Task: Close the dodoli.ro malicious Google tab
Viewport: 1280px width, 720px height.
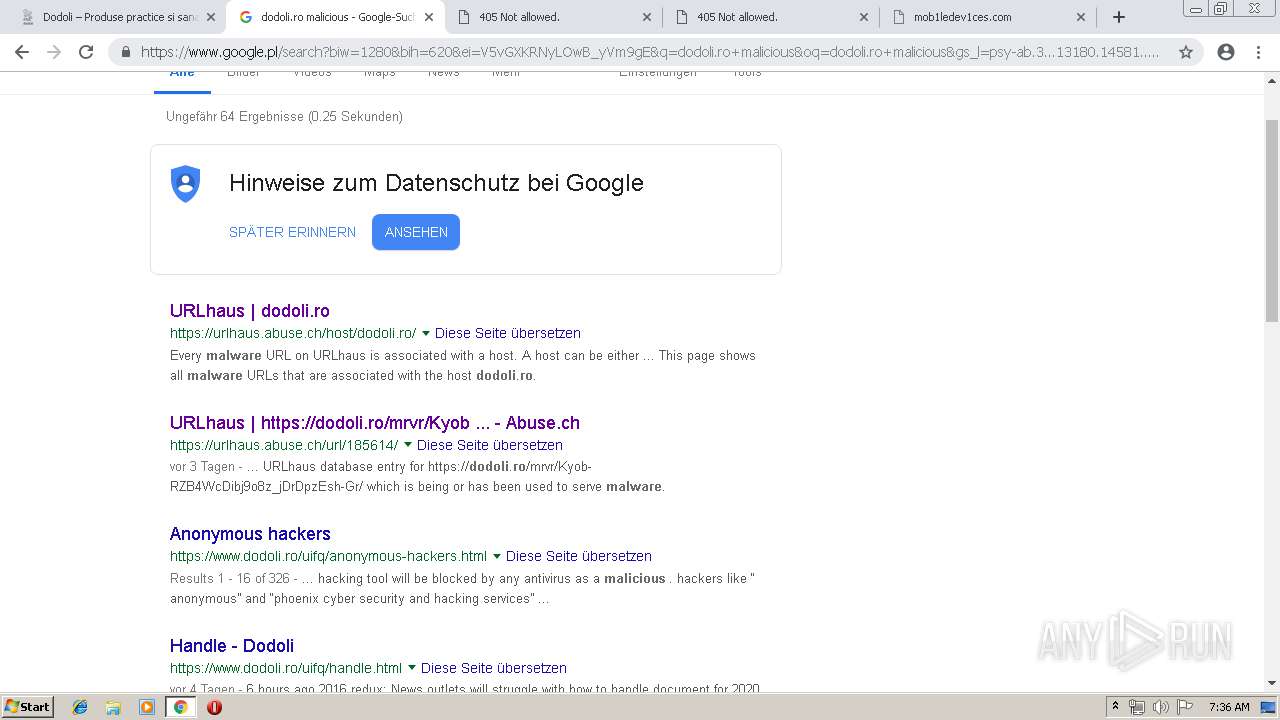Action: click(428, 17)
